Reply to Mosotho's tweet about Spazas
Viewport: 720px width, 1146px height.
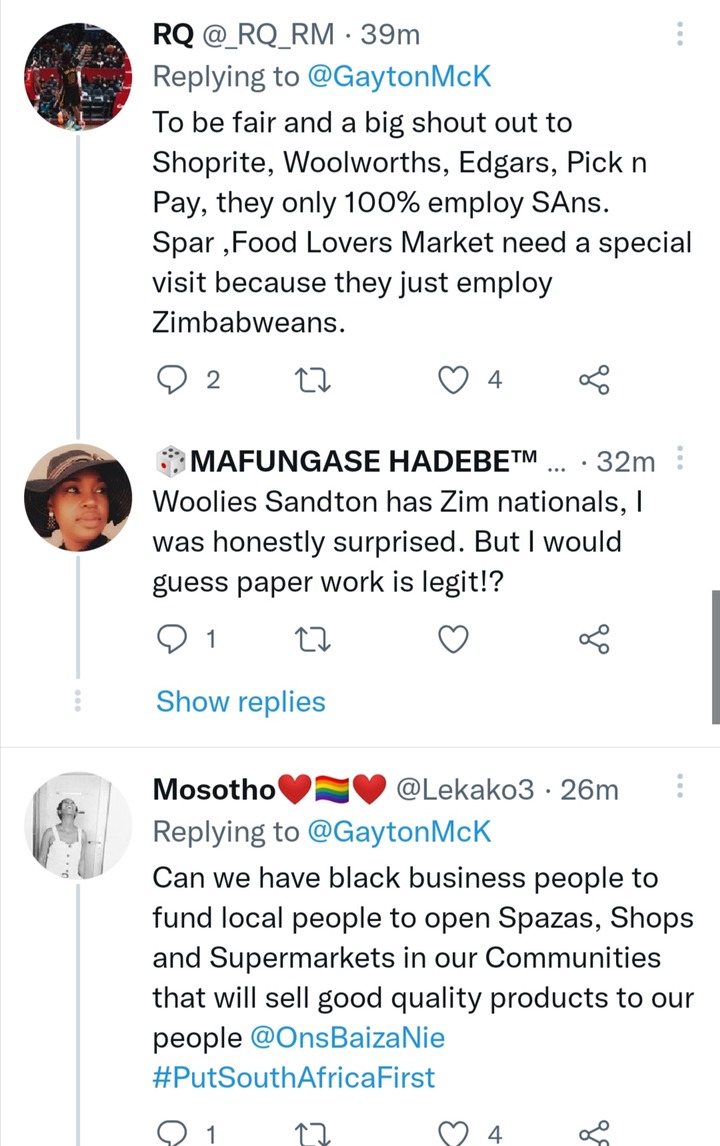pos(173,1133)
